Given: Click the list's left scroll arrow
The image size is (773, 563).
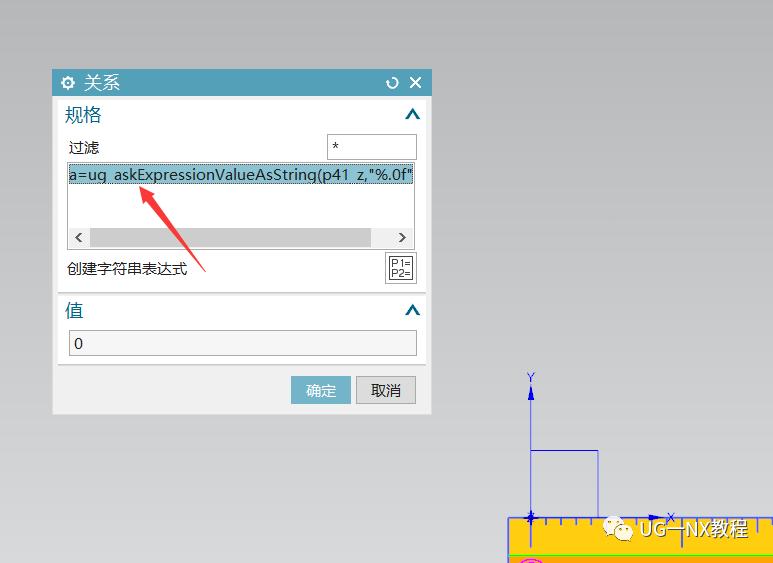Looking at the screenshot, I should [79, 238].
